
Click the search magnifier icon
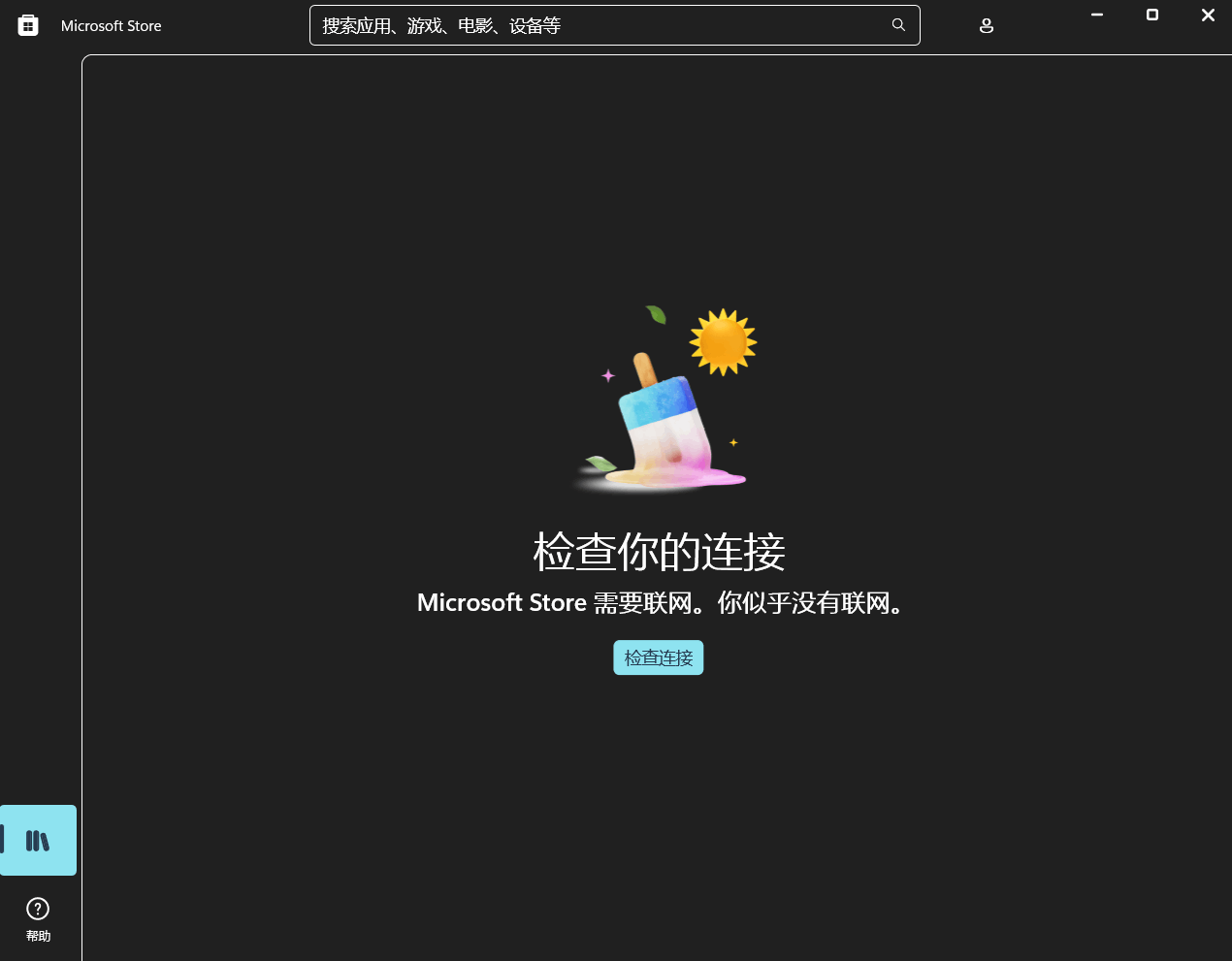point(898,25)
